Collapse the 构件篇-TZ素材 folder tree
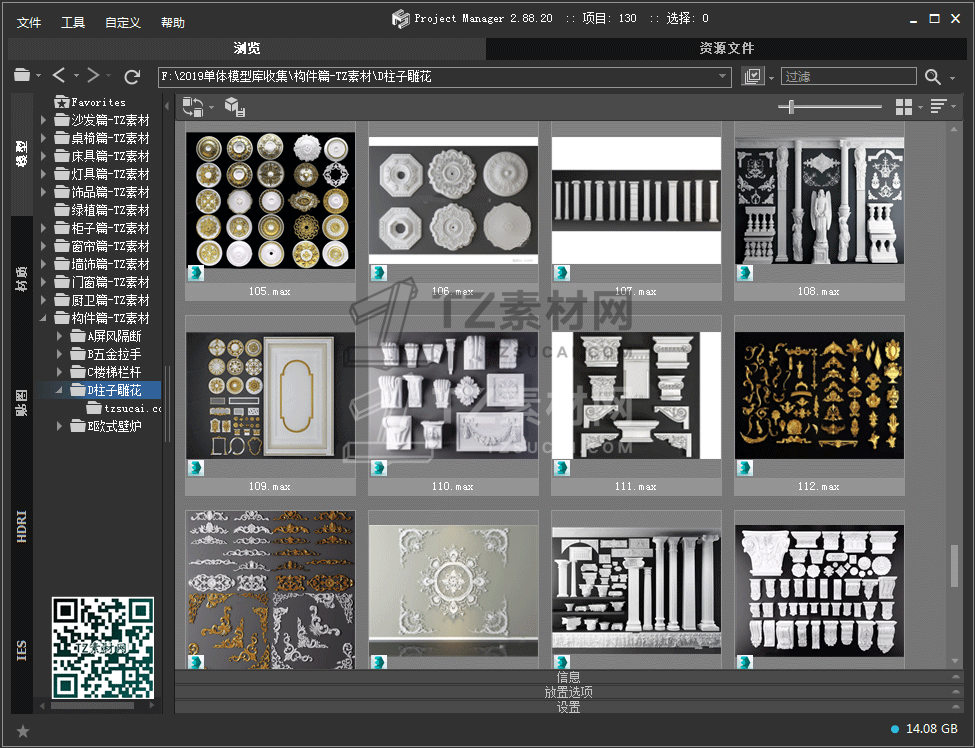Screen dimensions: 975x748 point(44,318)
